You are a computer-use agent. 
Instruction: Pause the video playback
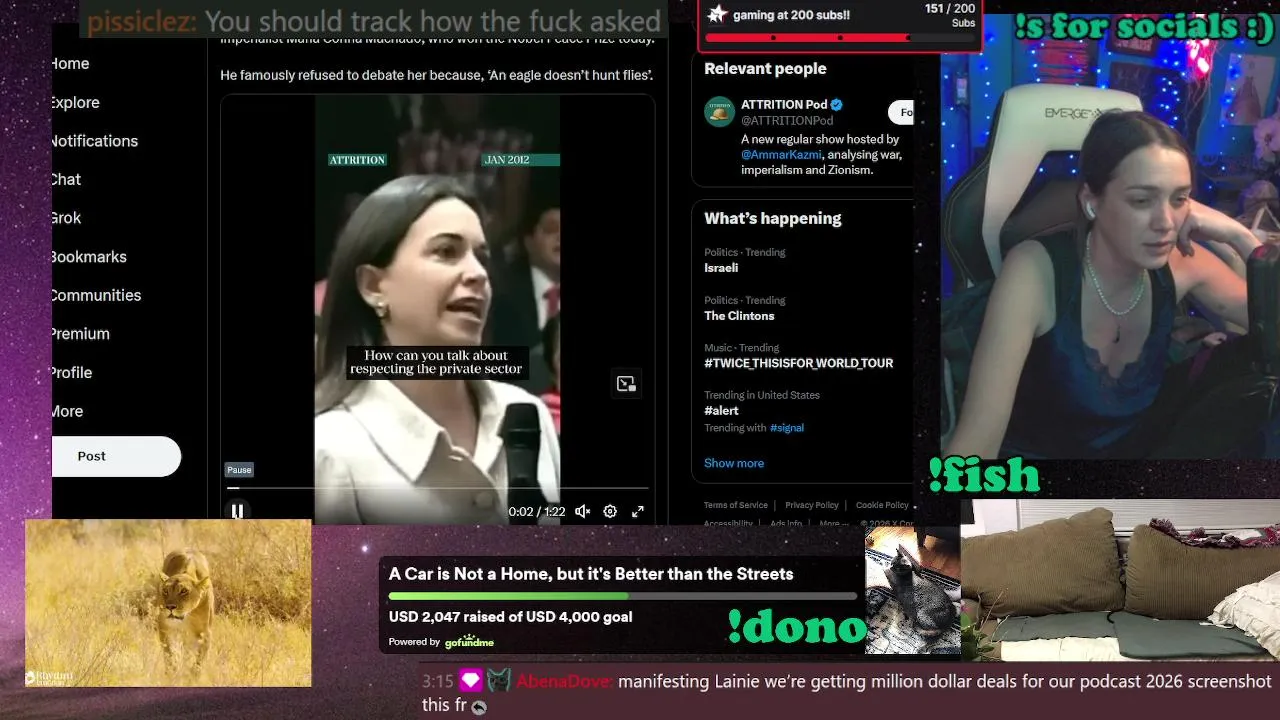point(237,511)
